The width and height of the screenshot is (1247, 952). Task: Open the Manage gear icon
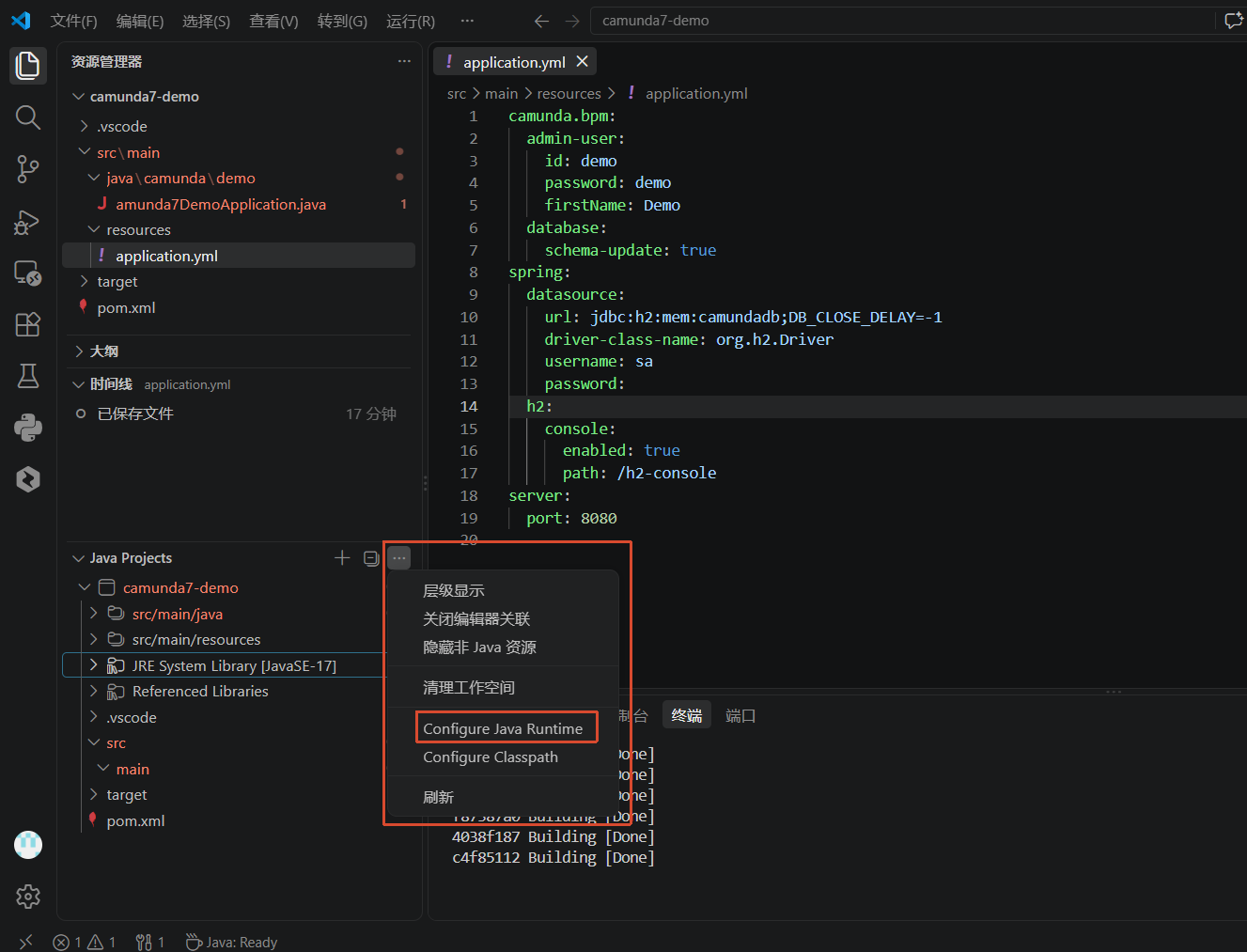pyautogui.click(x=28, y=897)
